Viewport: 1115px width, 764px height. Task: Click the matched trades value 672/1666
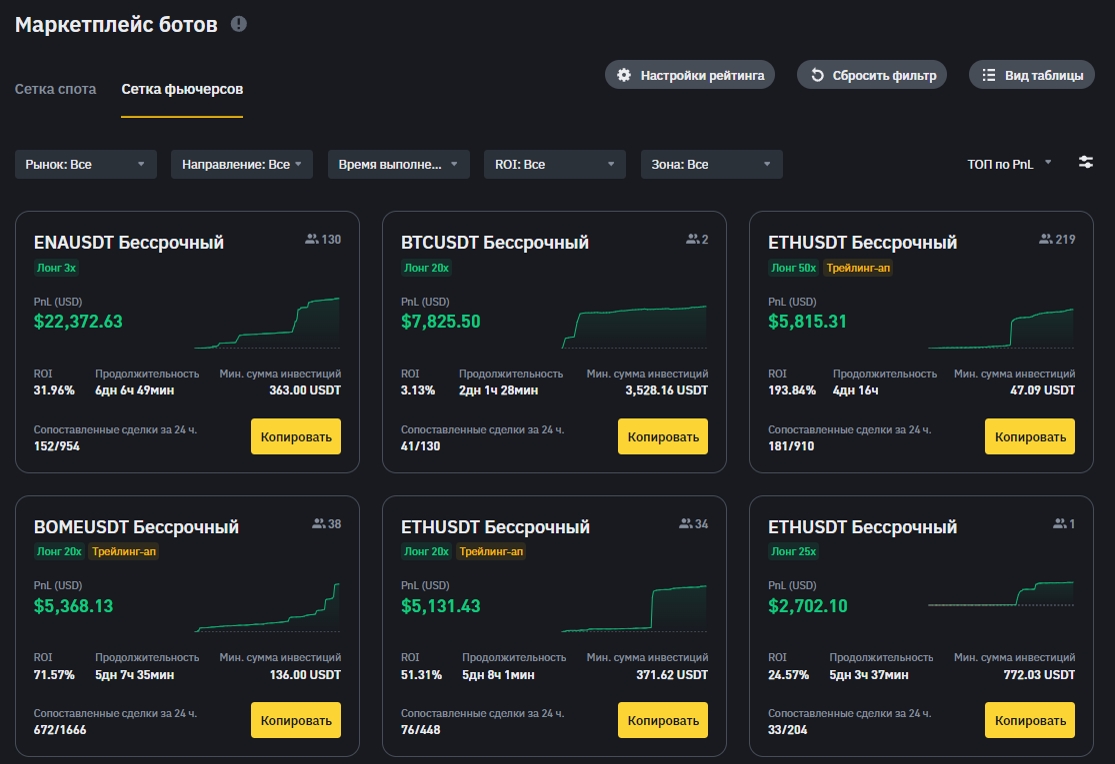tap(60, 730)
